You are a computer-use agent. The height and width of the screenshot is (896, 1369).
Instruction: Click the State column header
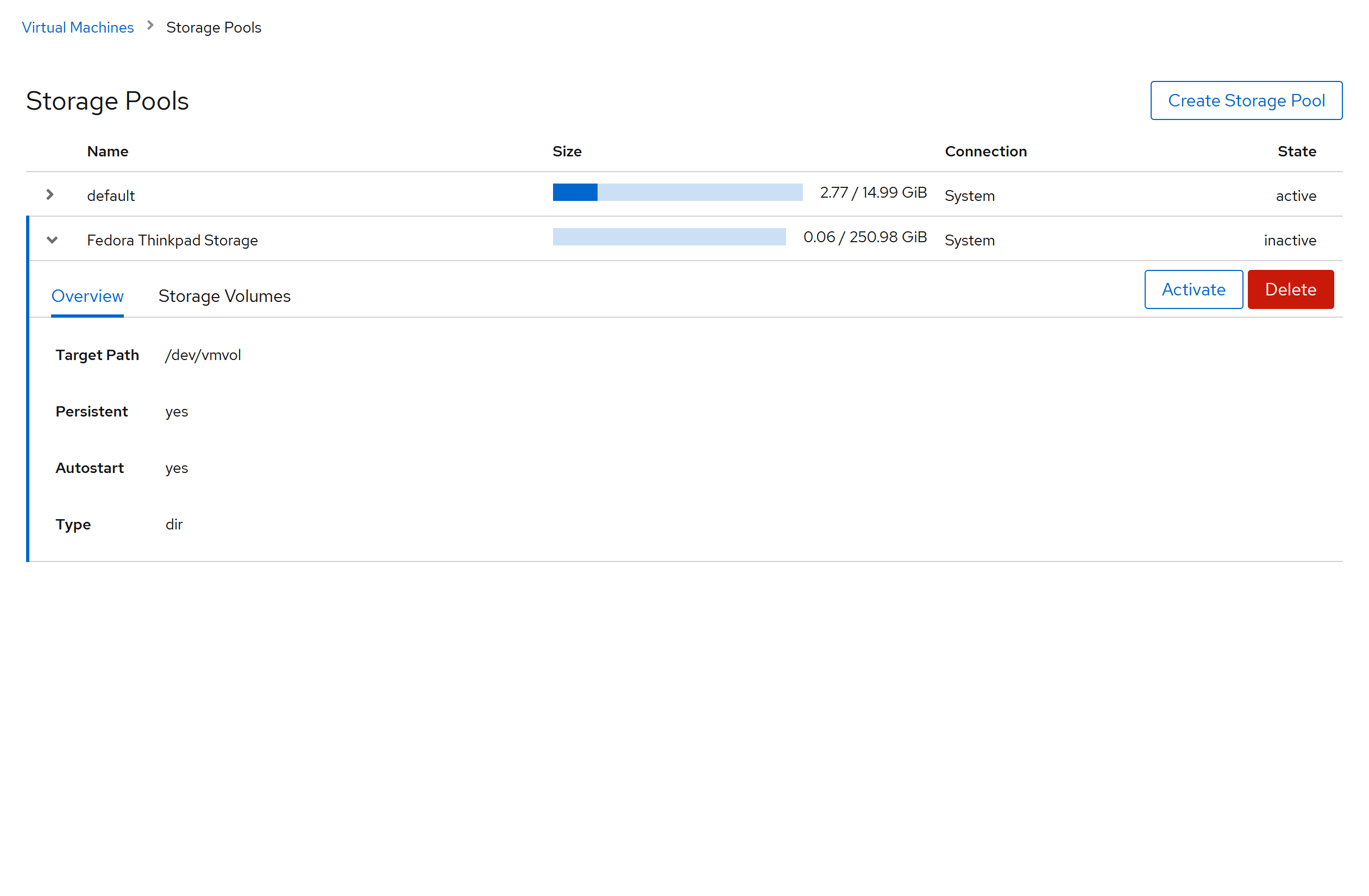[1296, 152]
